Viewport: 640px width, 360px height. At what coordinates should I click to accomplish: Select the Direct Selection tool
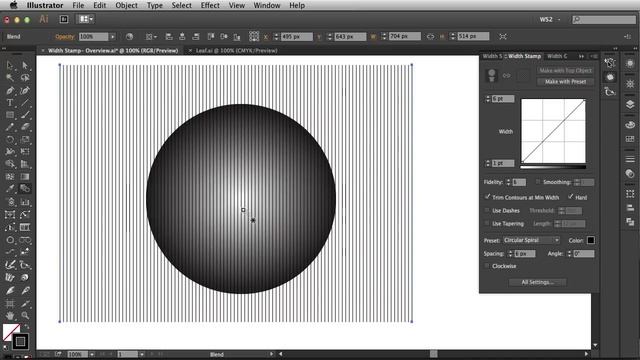click(x=25, y=65)
